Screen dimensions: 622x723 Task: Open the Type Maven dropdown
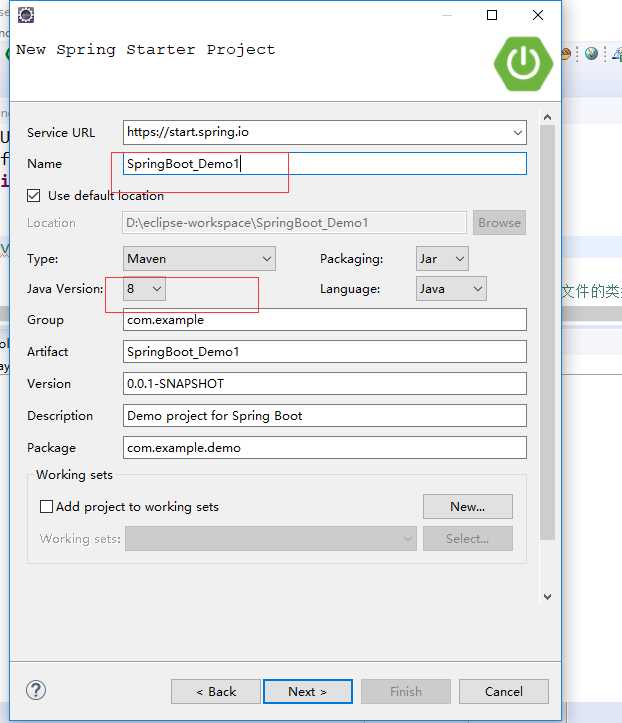[199, 259]
